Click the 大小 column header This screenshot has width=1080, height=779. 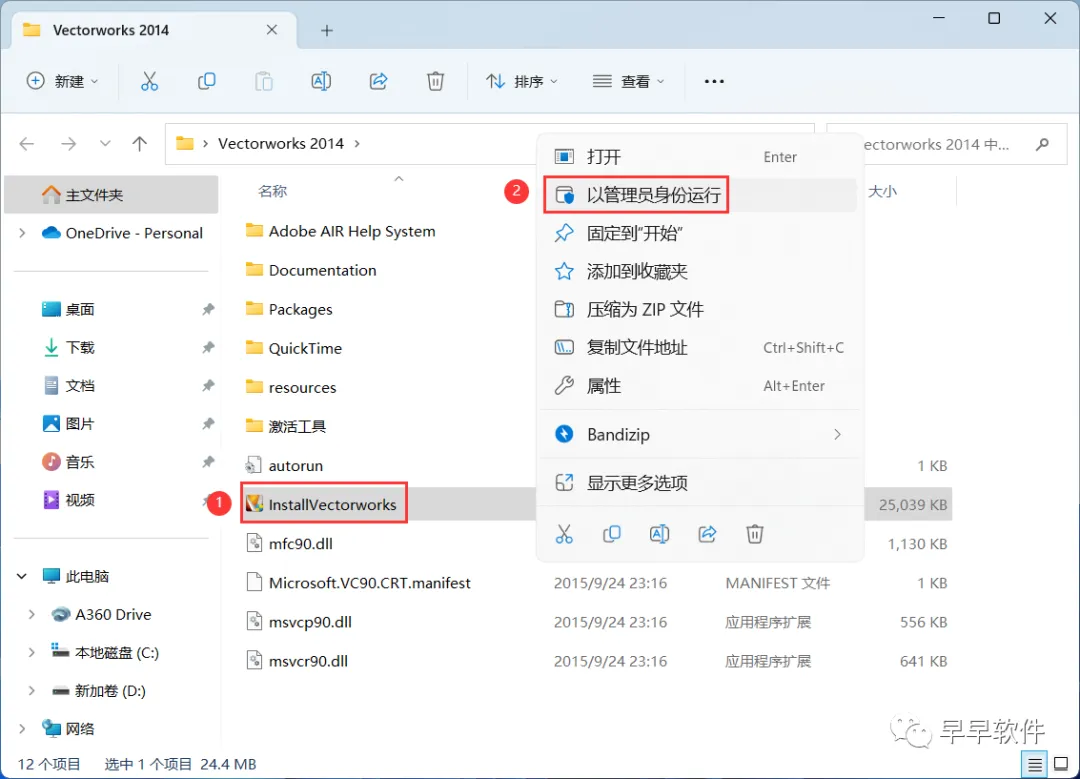point(882,191)
